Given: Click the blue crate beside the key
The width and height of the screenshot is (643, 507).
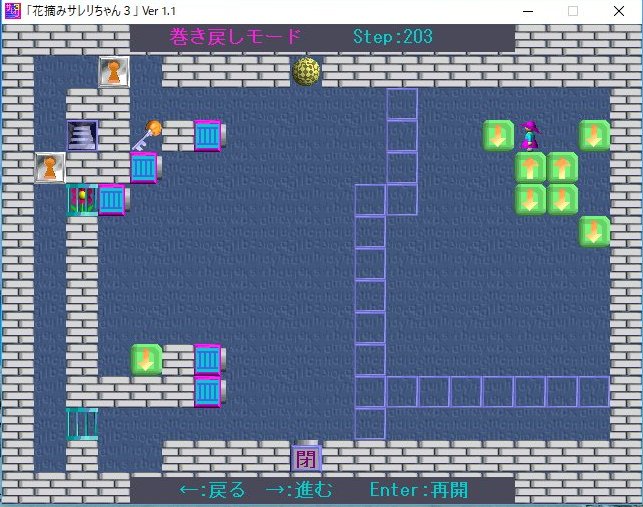Looking at the screenshot, I should (208, 135).
